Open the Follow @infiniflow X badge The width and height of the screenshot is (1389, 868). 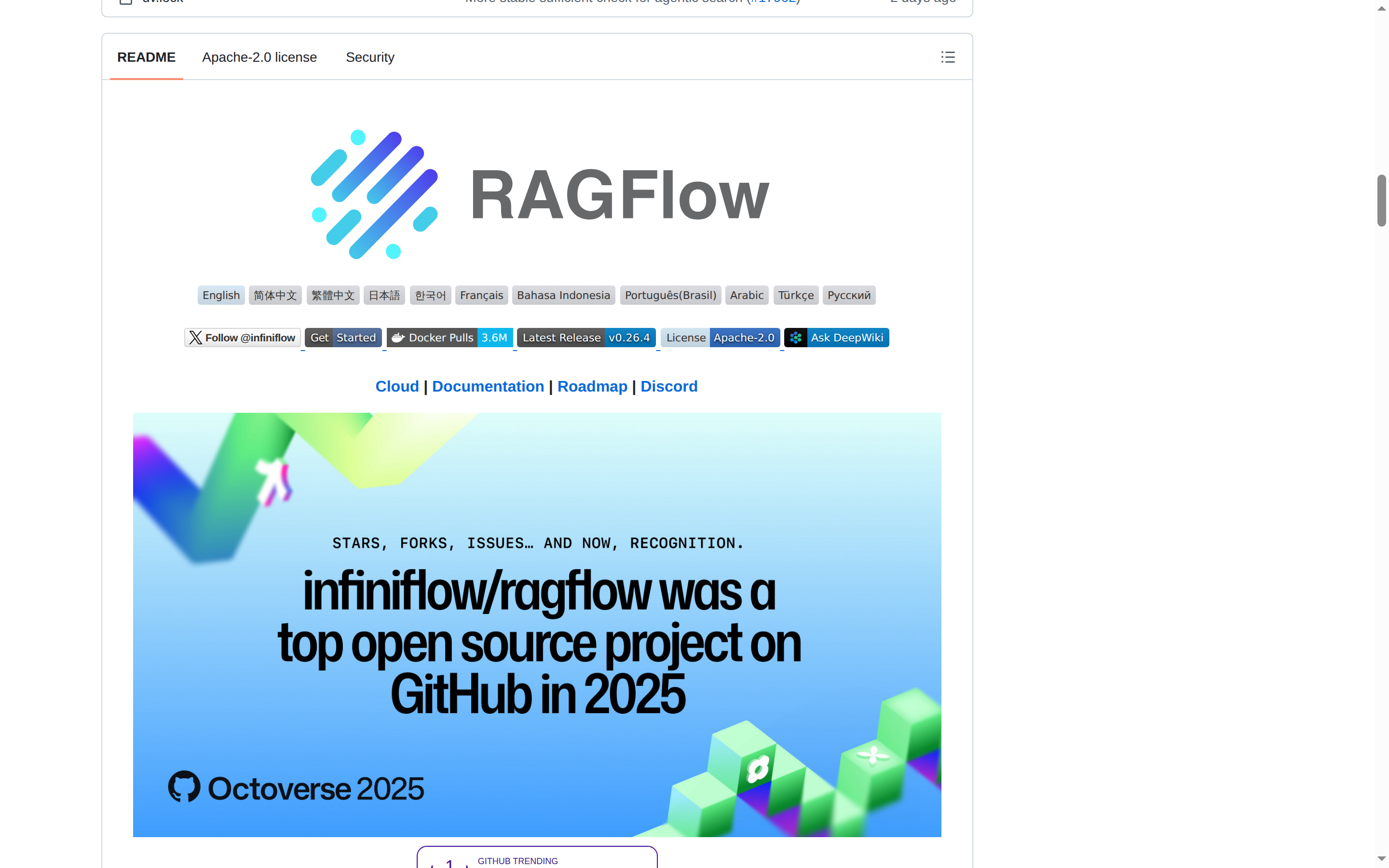[242, 338]
